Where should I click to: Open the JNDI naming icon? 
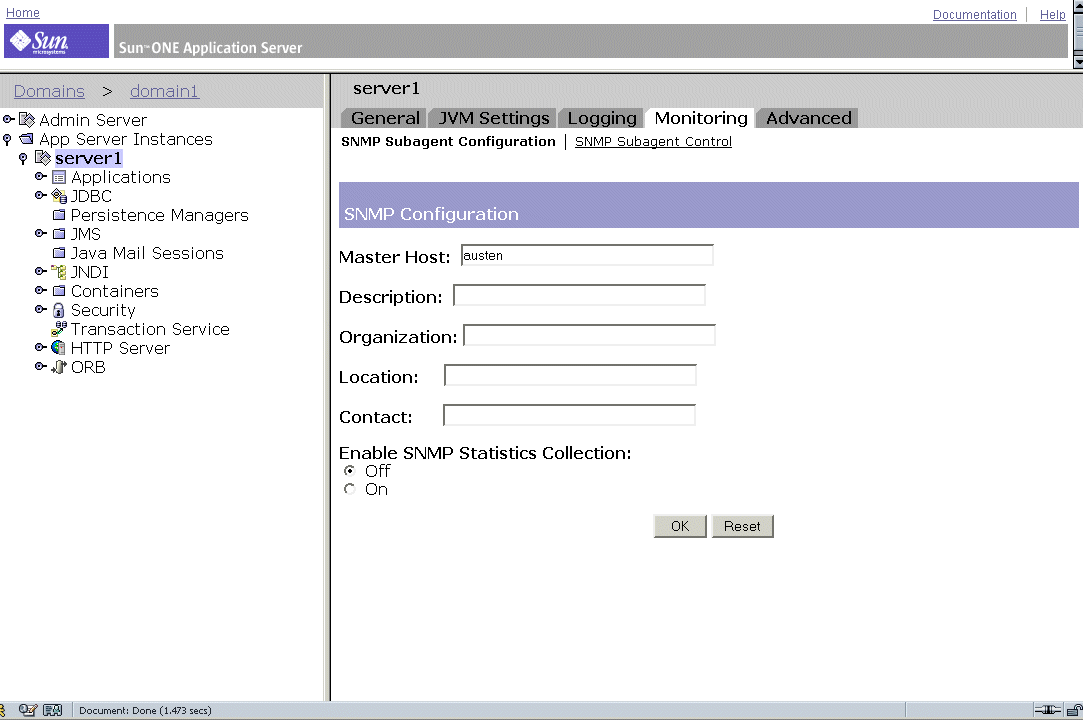[59, 271]
